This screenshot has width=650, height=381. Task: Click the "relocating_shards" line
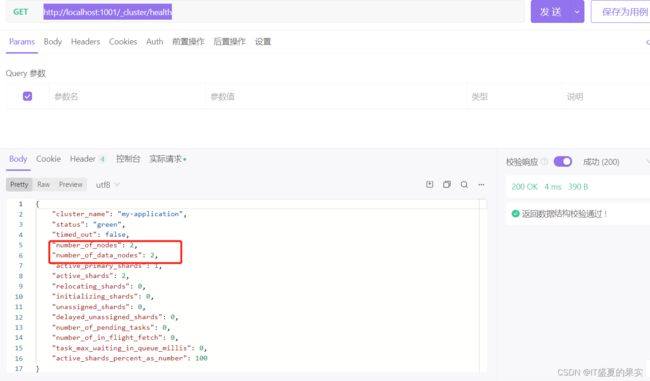coord(99,286)
